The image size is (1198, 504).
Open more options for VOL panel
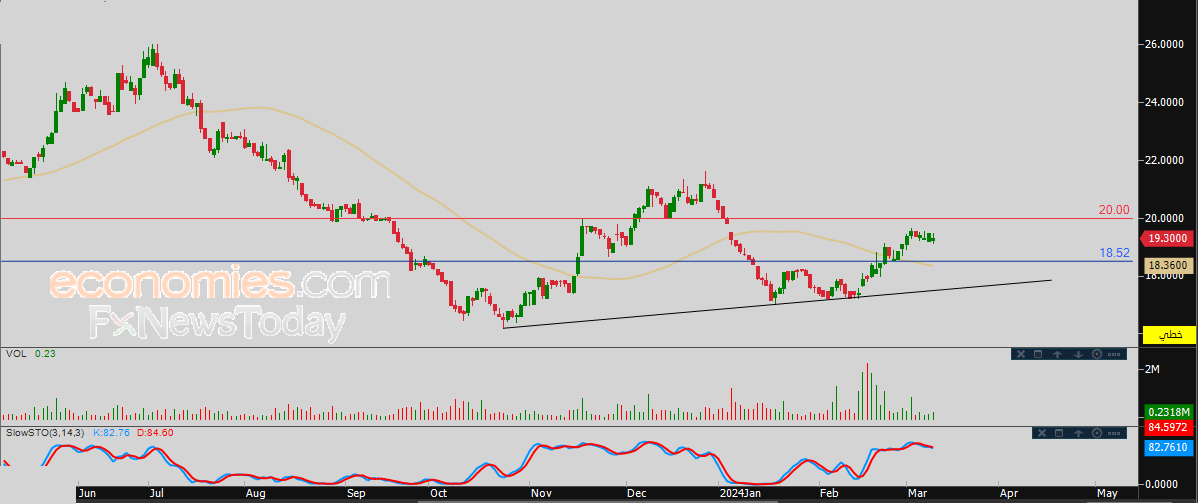tap(1114, 354)
